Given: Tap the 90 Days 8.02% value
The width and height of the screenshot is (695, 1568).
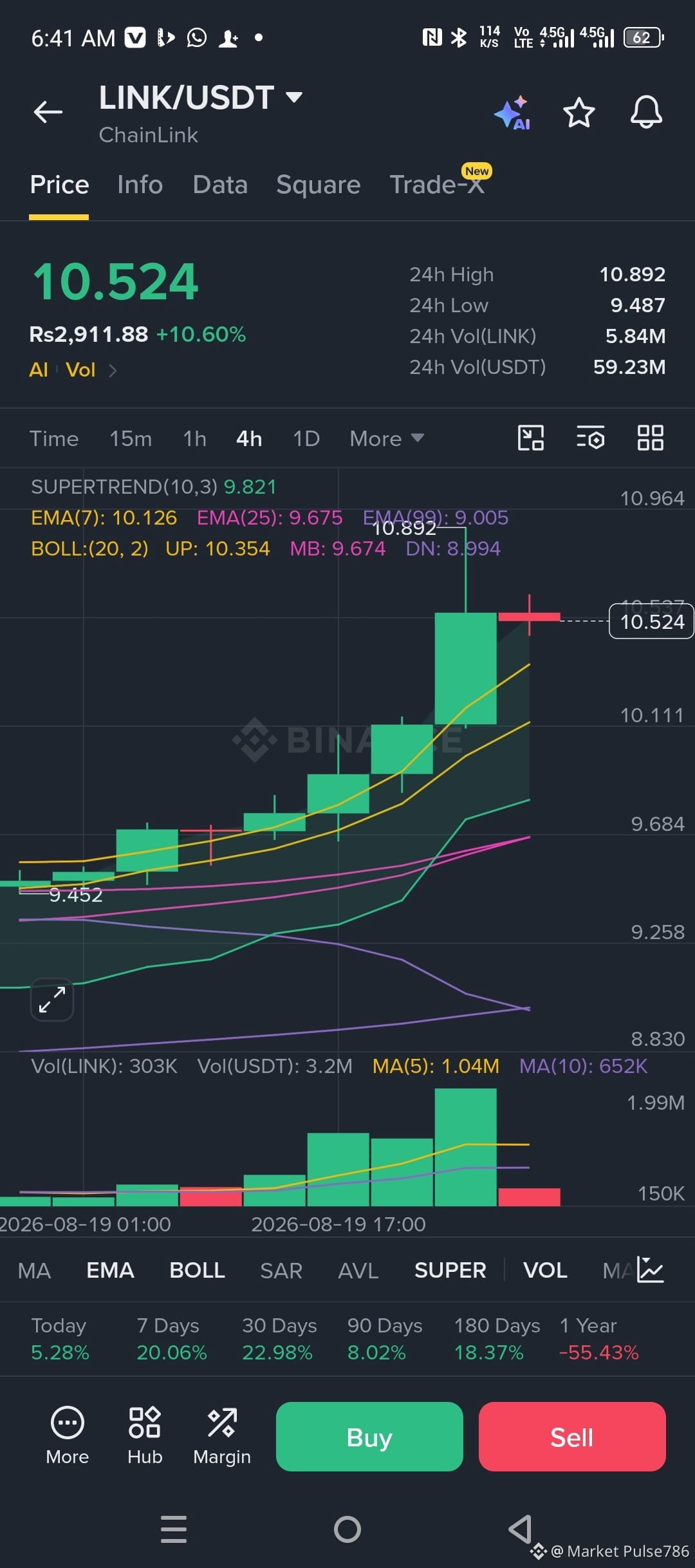Looking at the screenshot, I should tap(376, 1352).
